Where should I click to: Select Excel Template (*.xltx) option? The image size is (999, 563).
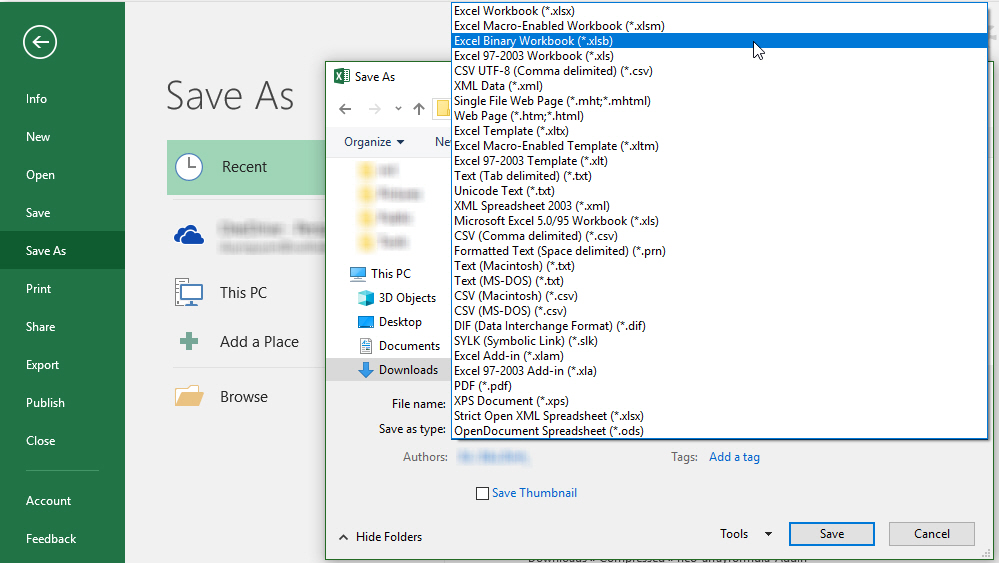(x=719, y=131)
